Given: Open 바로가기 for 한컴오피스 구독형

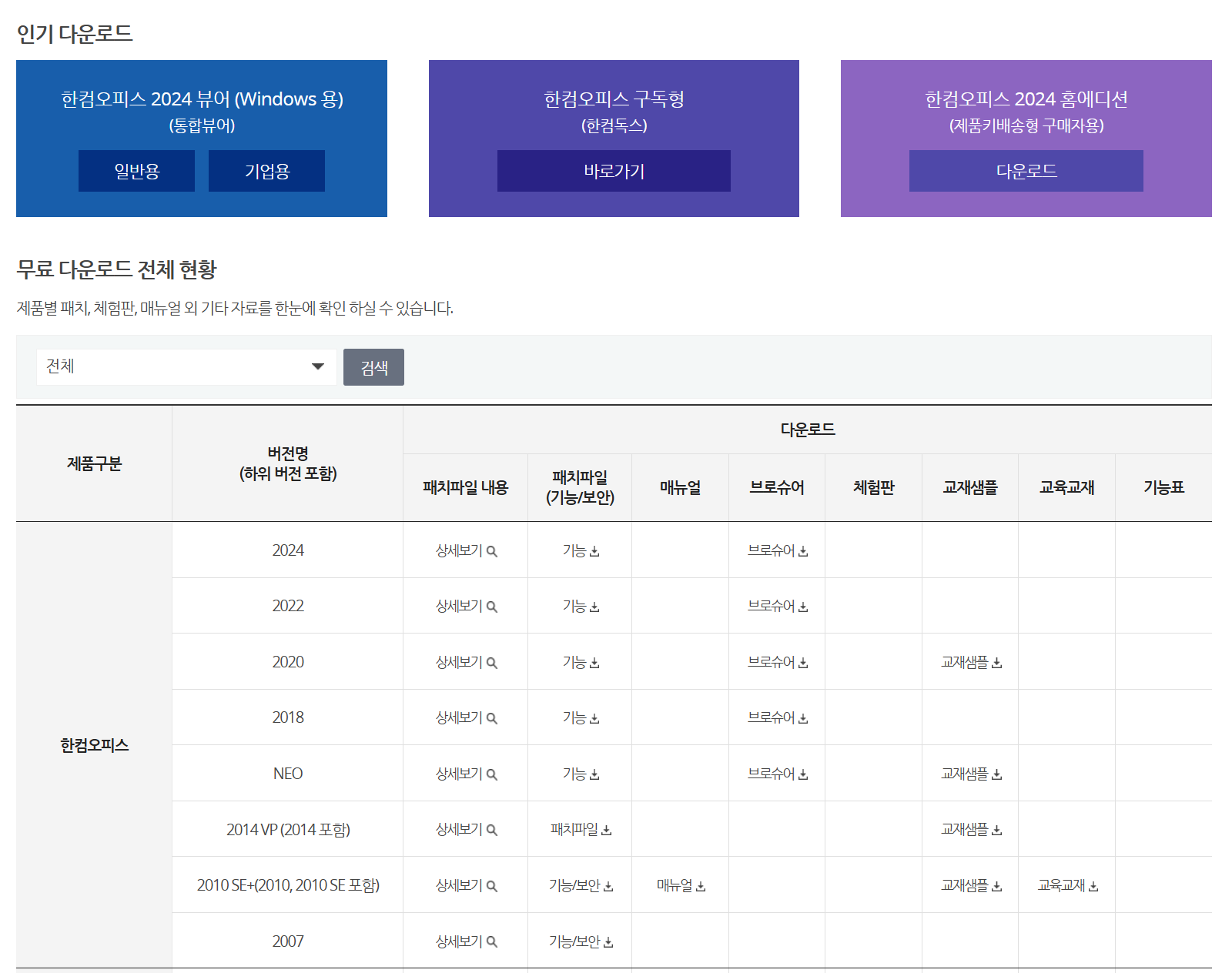Looking at the screenshot, I should tap(614, 171).
